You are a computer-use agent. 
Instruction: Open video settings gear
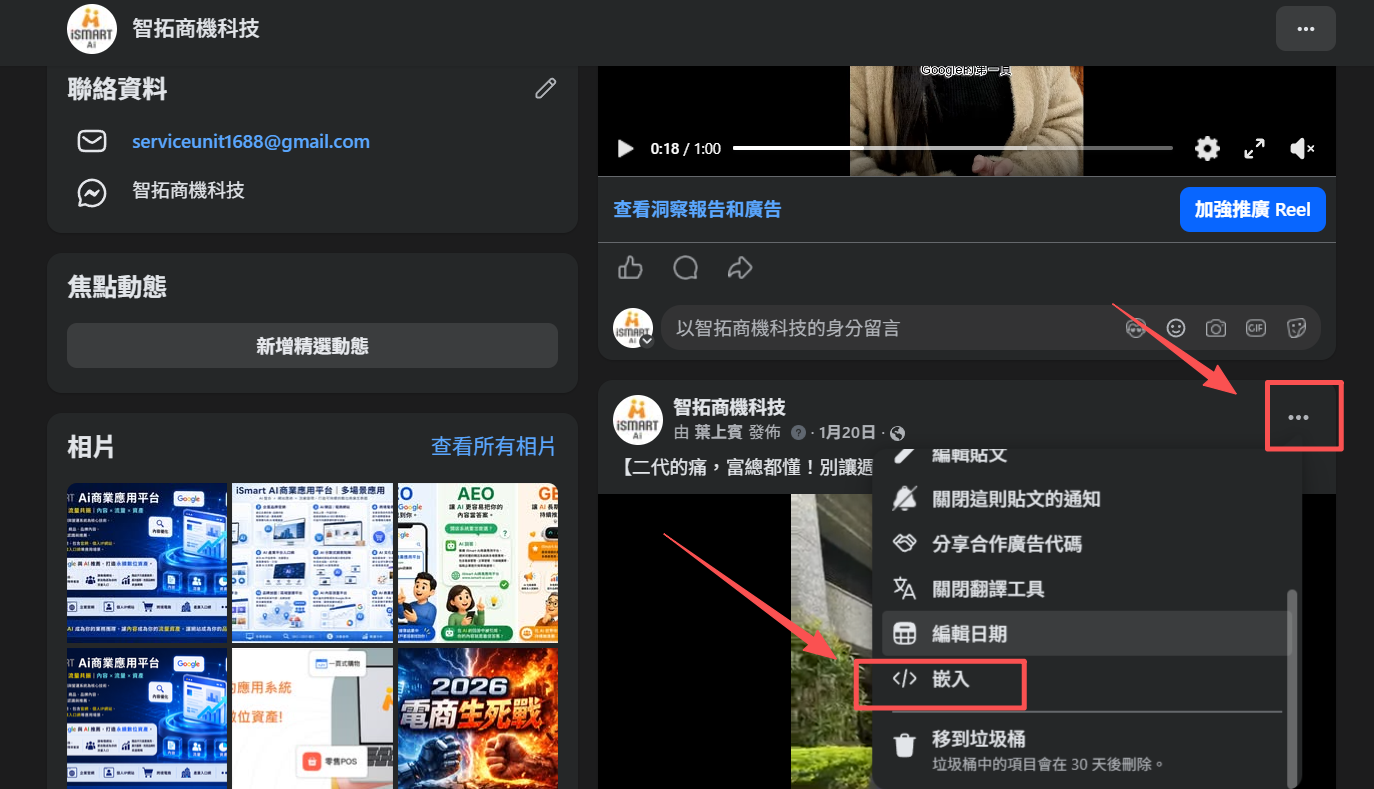coord(1207,149)
